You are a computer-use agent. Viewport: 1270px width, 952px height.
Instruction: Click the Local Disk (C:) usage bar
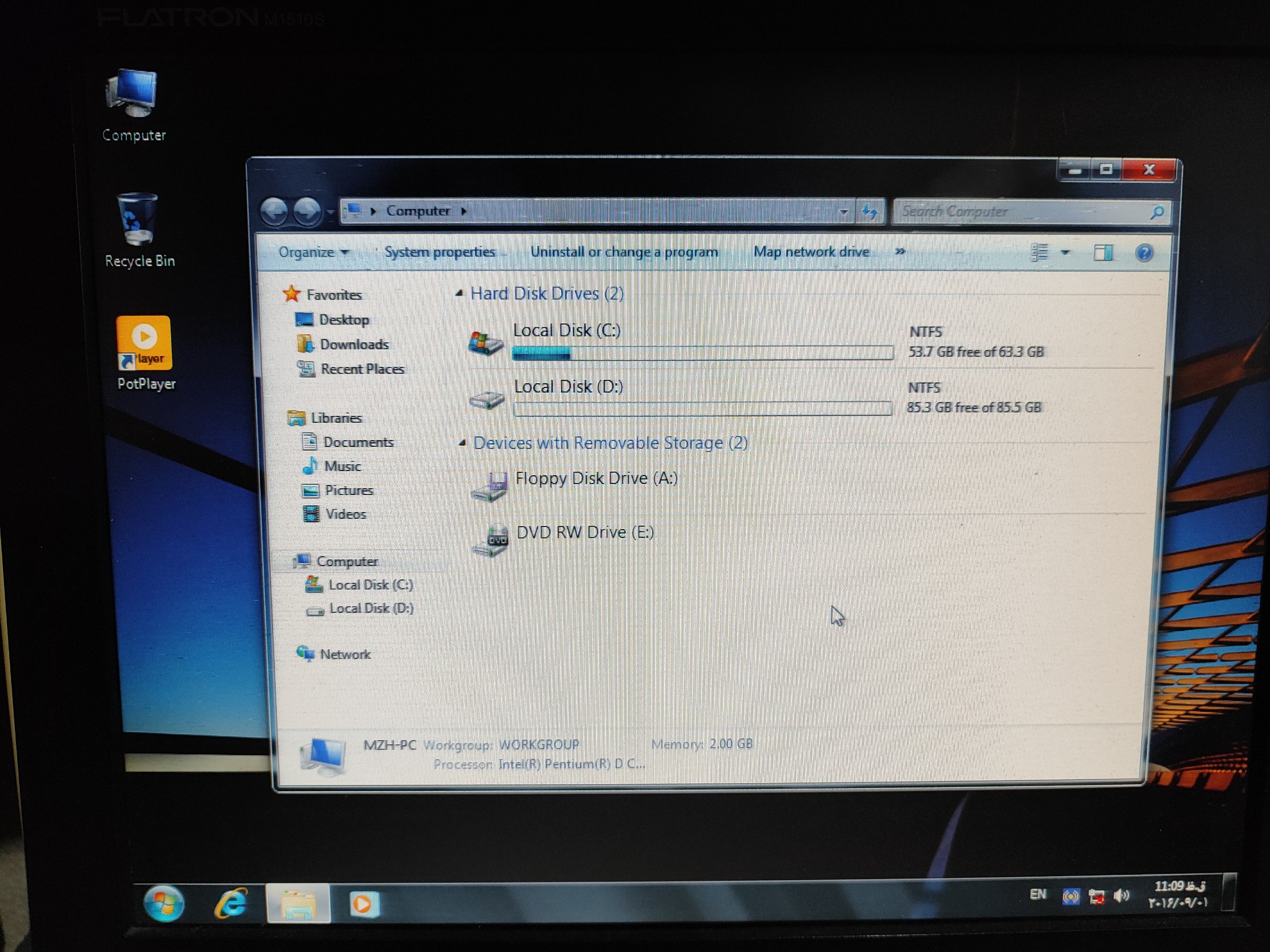(x=701, y=353)
